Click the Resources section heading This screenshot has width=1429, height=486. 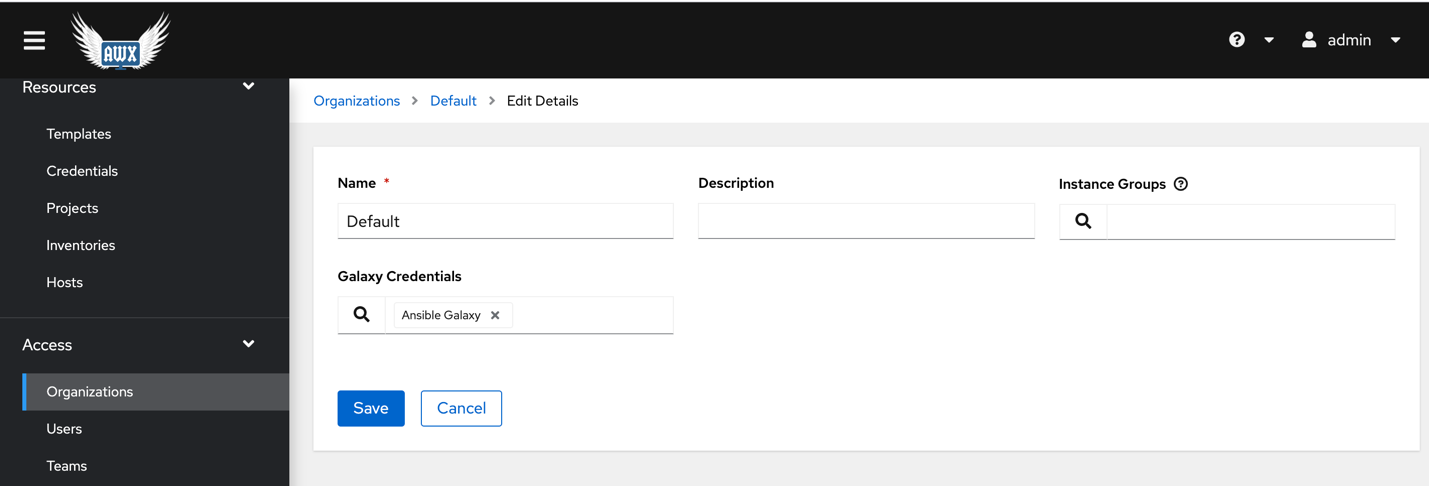coord(59,87)
